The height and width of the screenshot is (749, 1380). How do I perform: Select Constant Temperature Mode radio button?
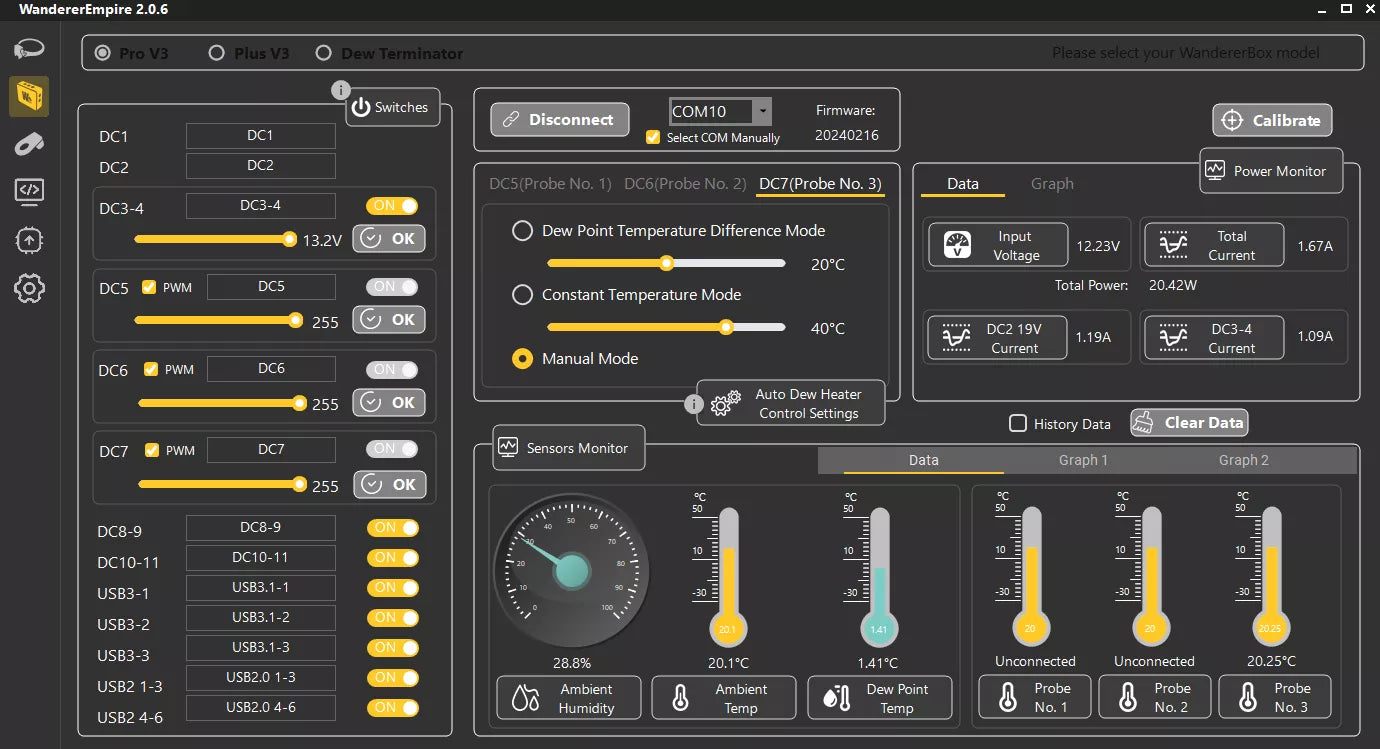(522, 295)
